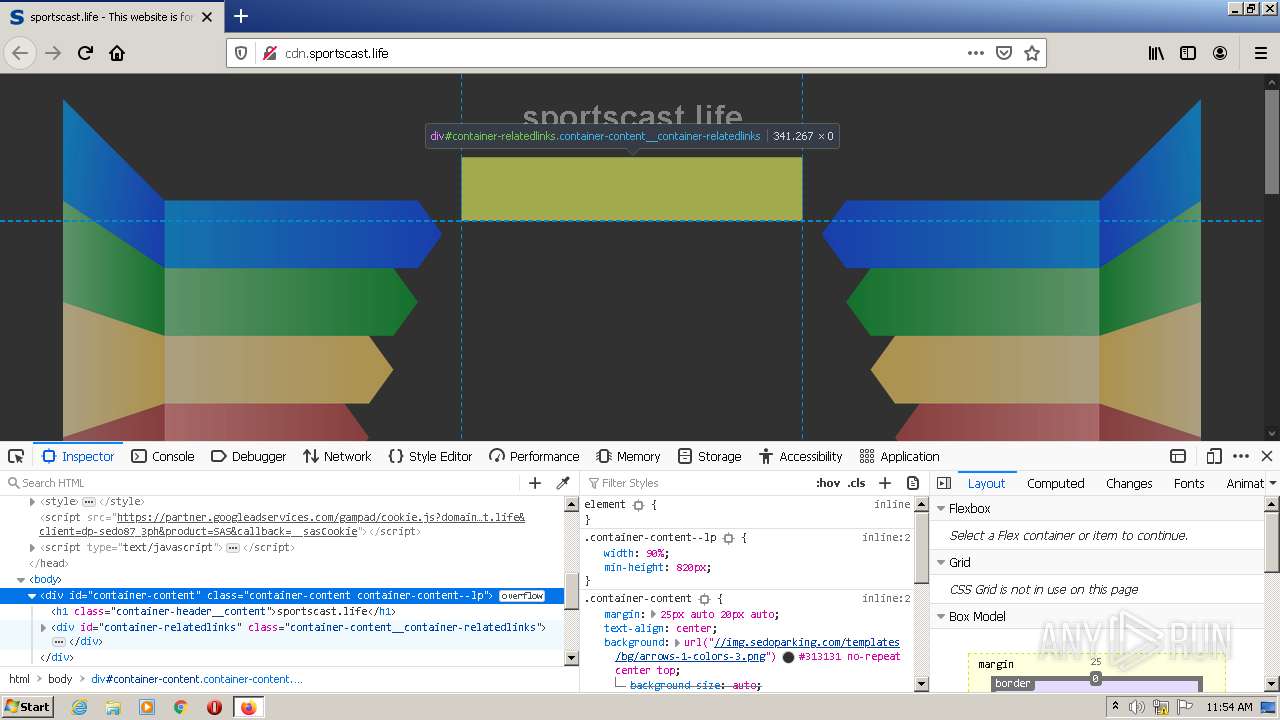Open the Memory tab
1280x720 pixels.
628,456
